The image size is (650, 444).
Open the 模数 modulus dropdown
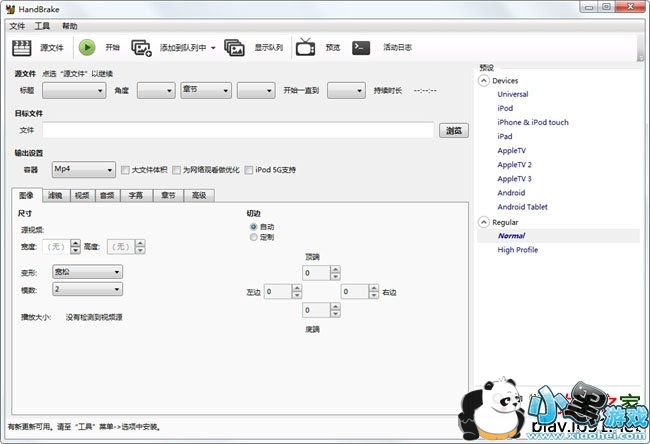87,289
